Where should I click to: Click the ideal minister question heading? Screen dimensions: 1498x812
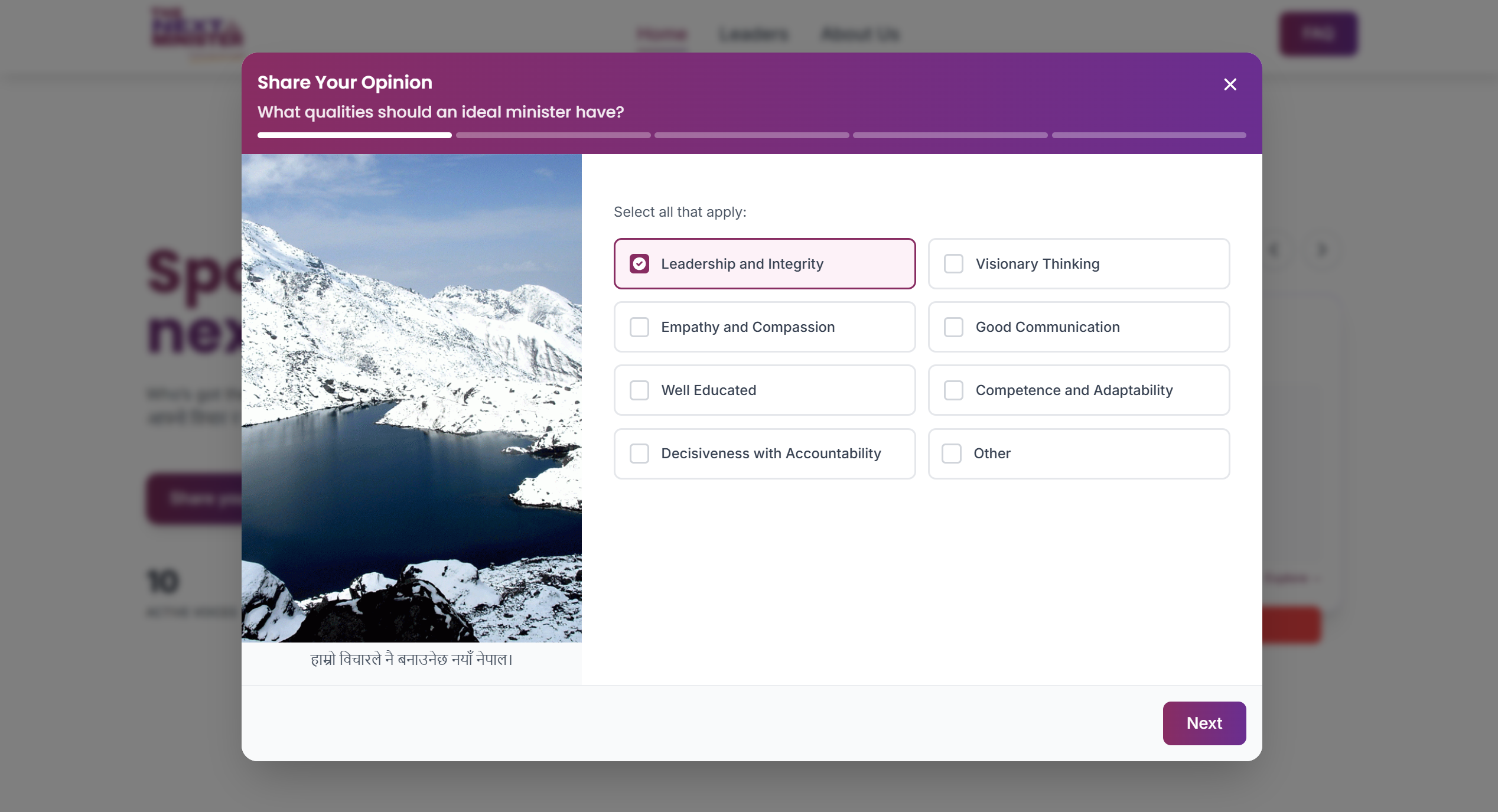(x=441, y=112)
